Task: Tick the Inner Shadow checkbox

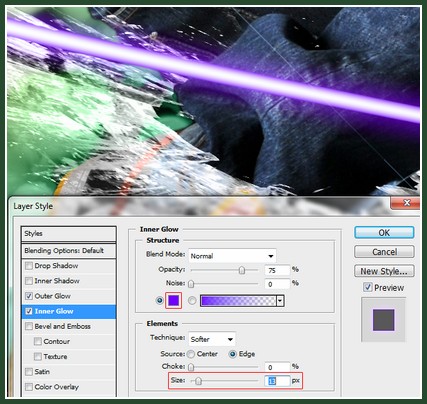Action: (x=29, y=281)
